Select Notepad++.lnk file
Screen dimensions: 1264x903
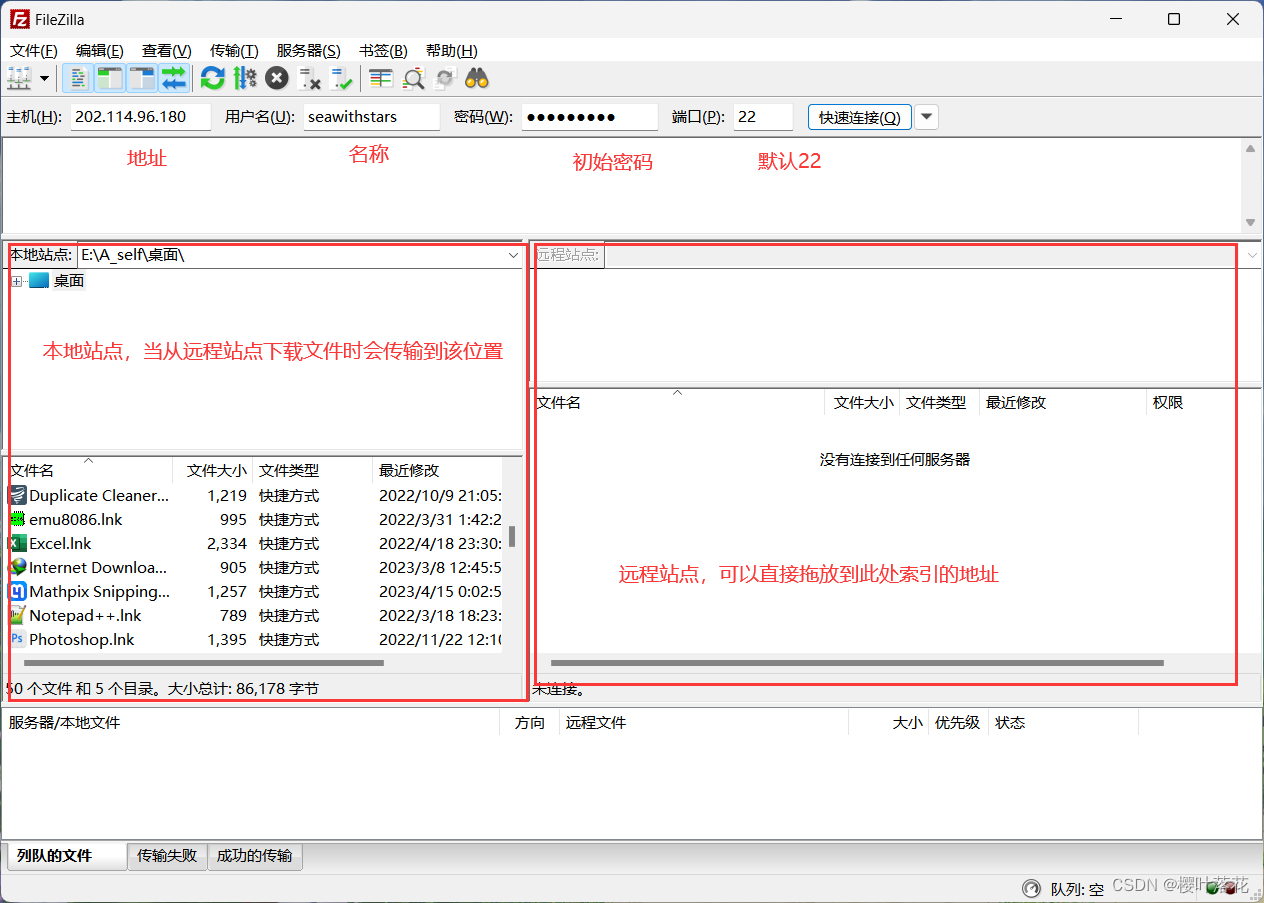[x=256, y=615]
